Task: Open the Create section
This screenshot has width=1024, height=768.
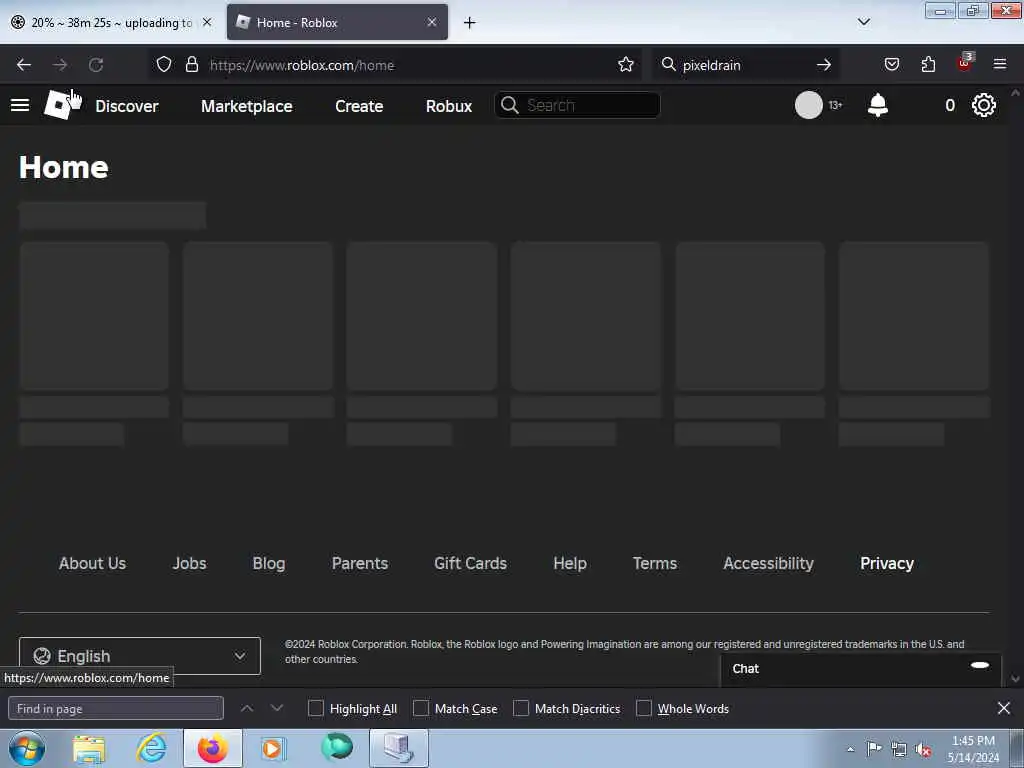Action: pyautogui.click(x=359, y=106)
